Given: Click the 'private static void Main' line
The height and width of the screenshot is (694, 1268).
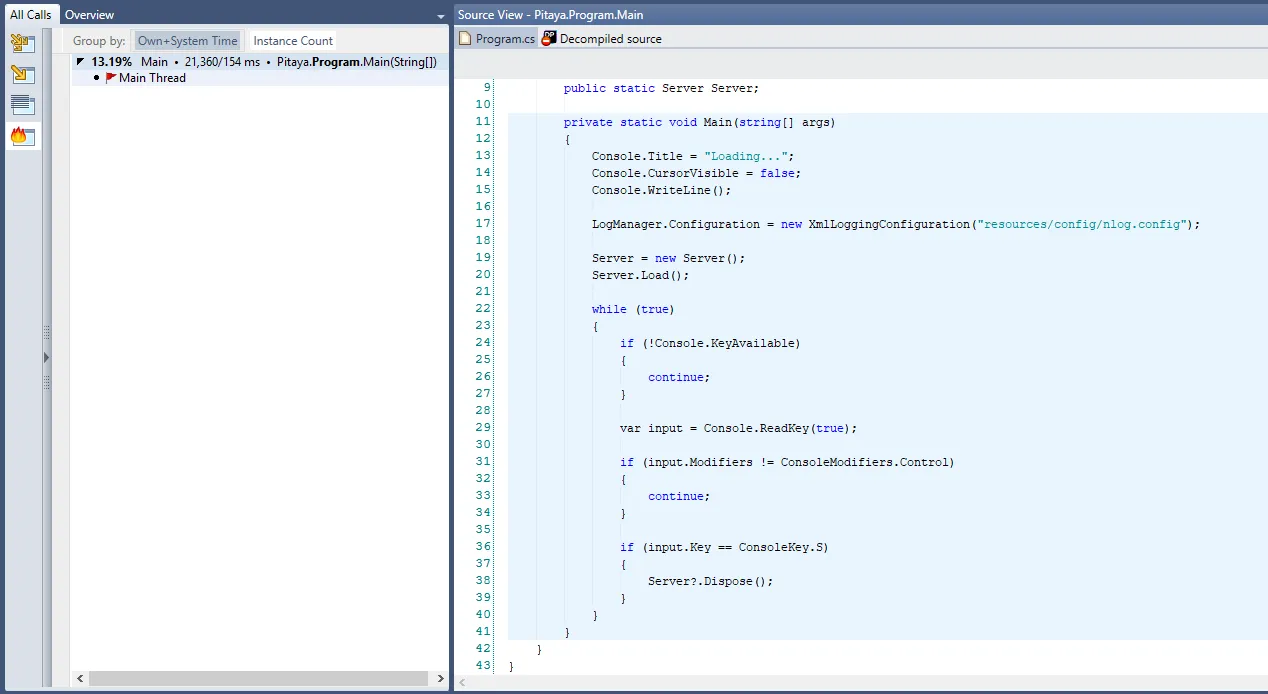Looking at the screenshot, I should point(699,122).
